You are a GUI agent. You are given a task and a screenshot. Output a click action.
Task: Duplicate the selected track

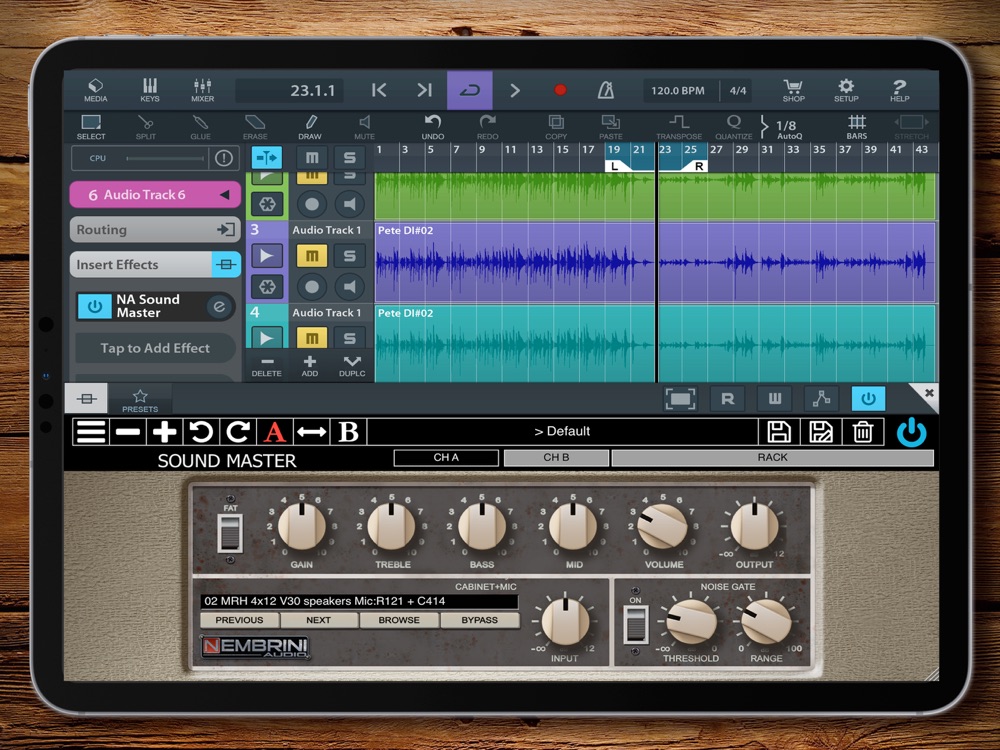[352, 366]
